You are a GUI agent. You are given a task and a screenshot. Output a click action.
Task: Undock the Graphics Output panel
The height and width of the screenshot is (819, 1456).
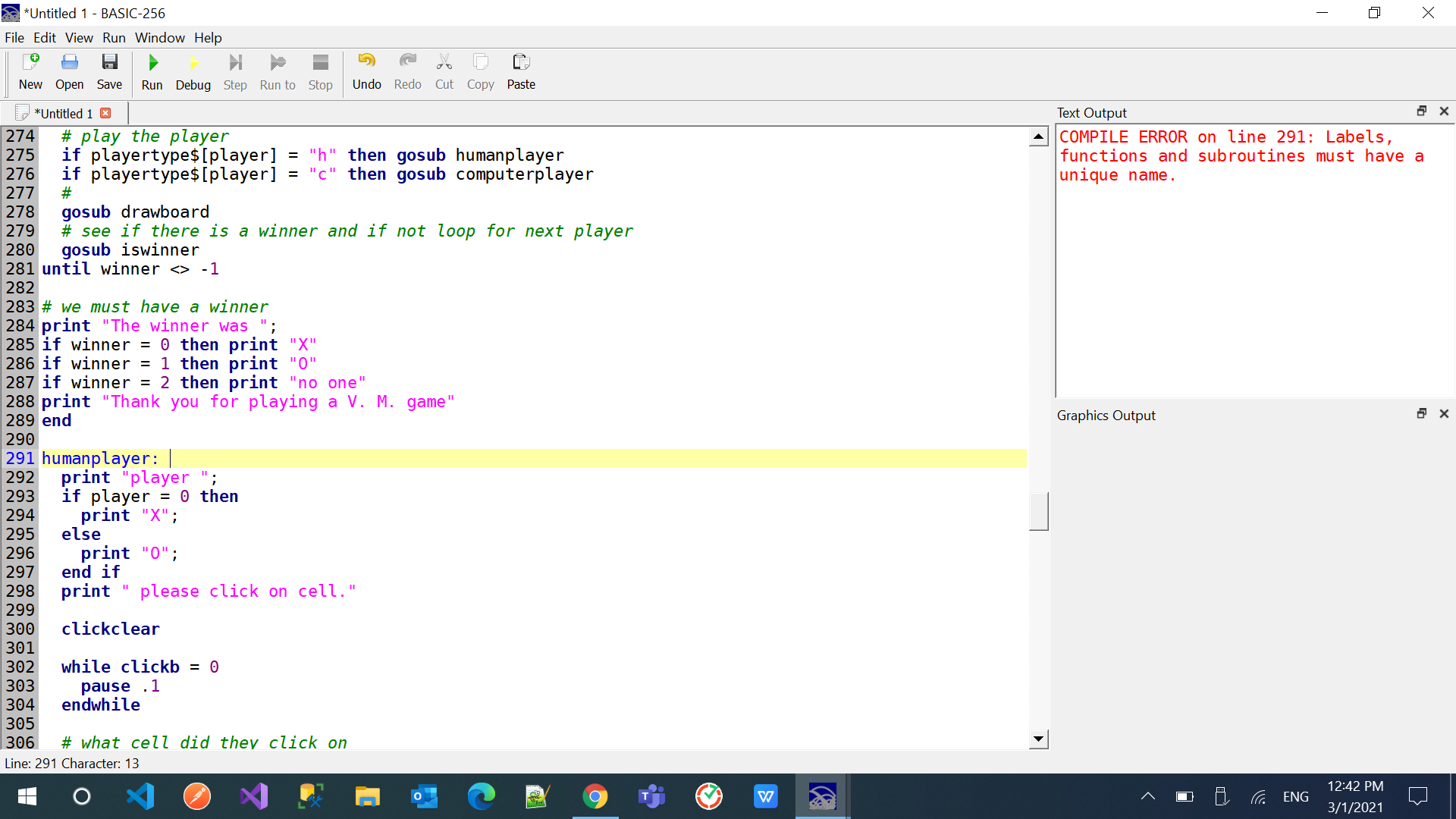pyautogui.click(x=1423, y=413)
